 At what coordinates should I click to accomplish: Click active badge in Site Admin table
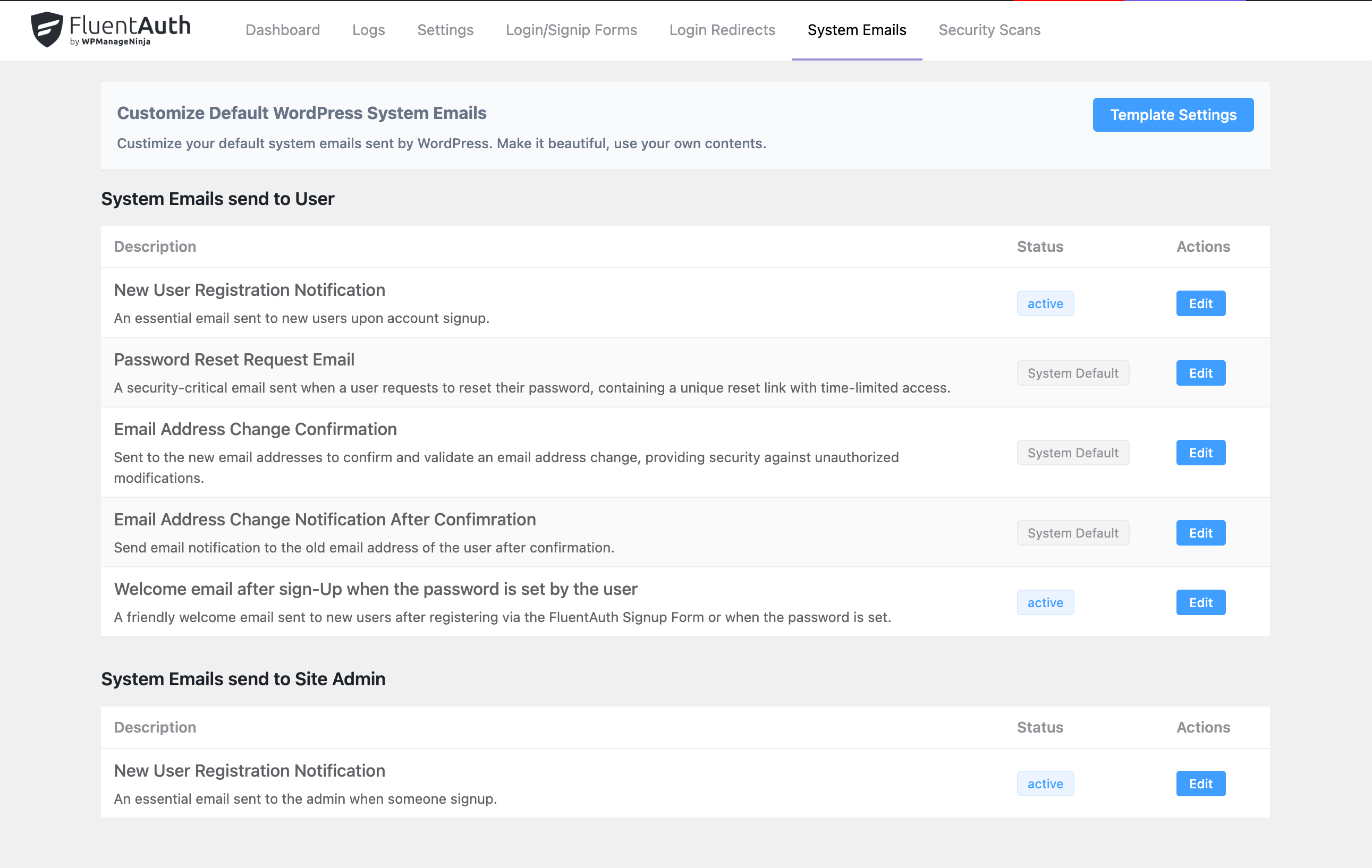coord(1045,784)
